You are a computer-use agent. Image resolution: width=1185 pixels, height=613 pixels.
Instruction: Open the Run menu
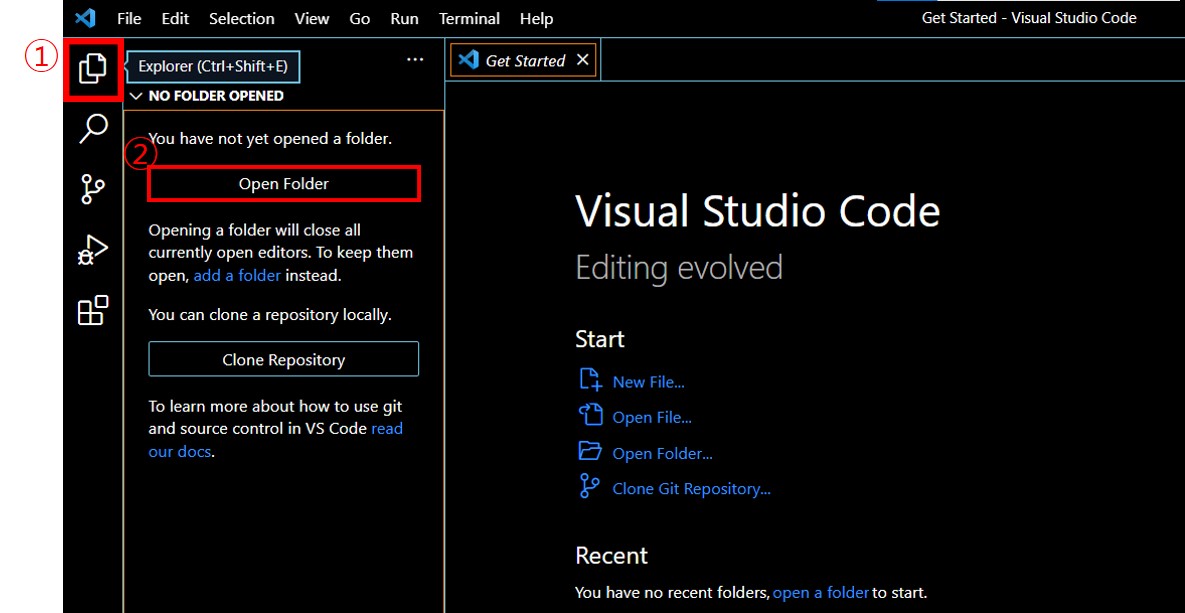pos(404,19)
